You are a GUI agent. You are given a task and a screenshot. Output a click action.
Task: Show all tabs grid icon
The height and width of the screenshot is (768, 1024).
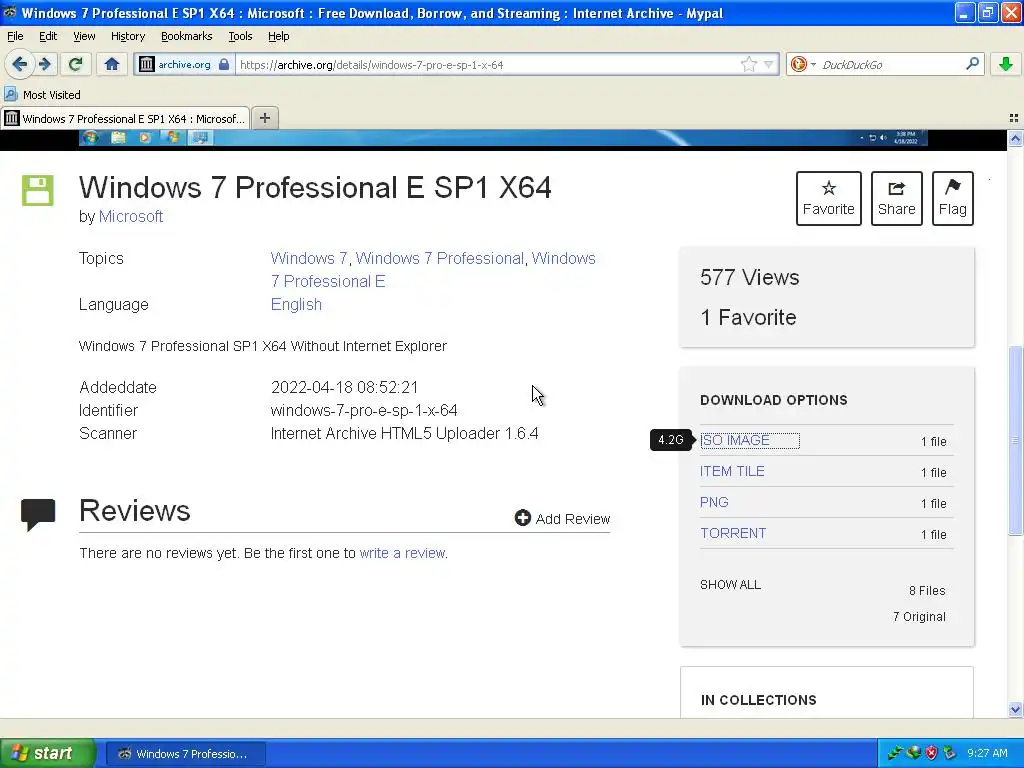tap(1014, 118)
